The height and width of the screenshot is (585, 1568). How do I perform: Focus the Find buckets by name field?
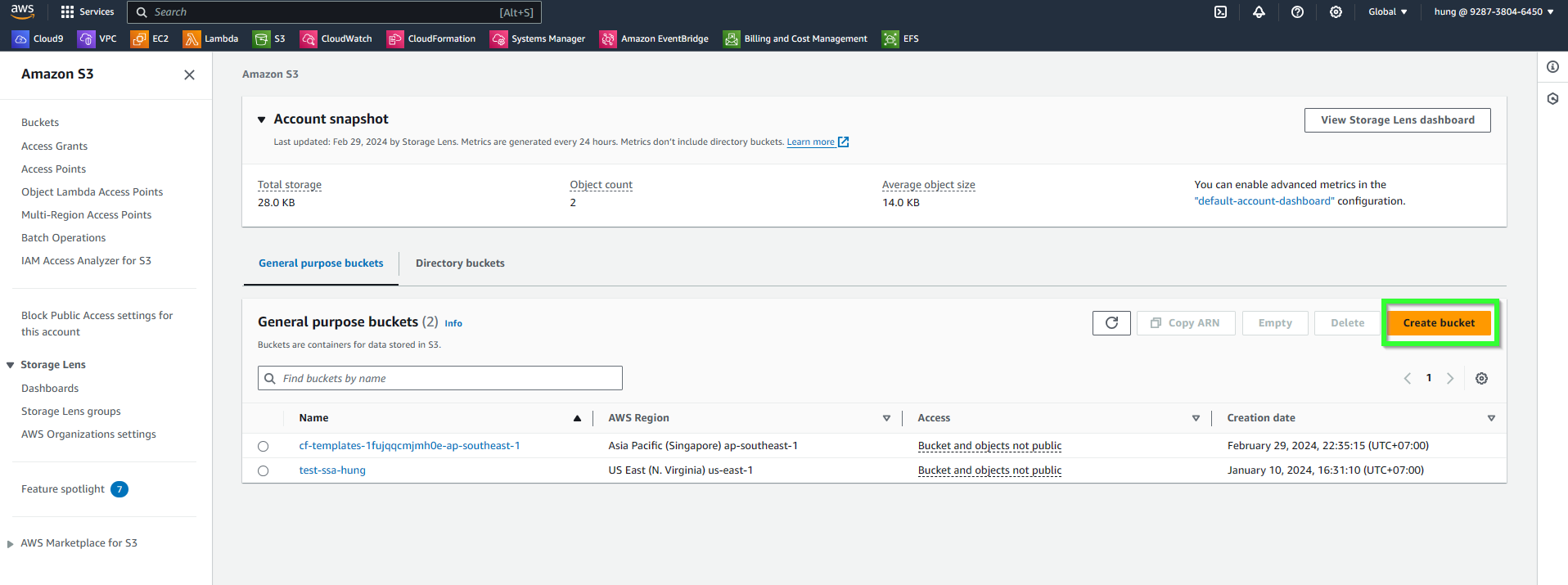440,378
